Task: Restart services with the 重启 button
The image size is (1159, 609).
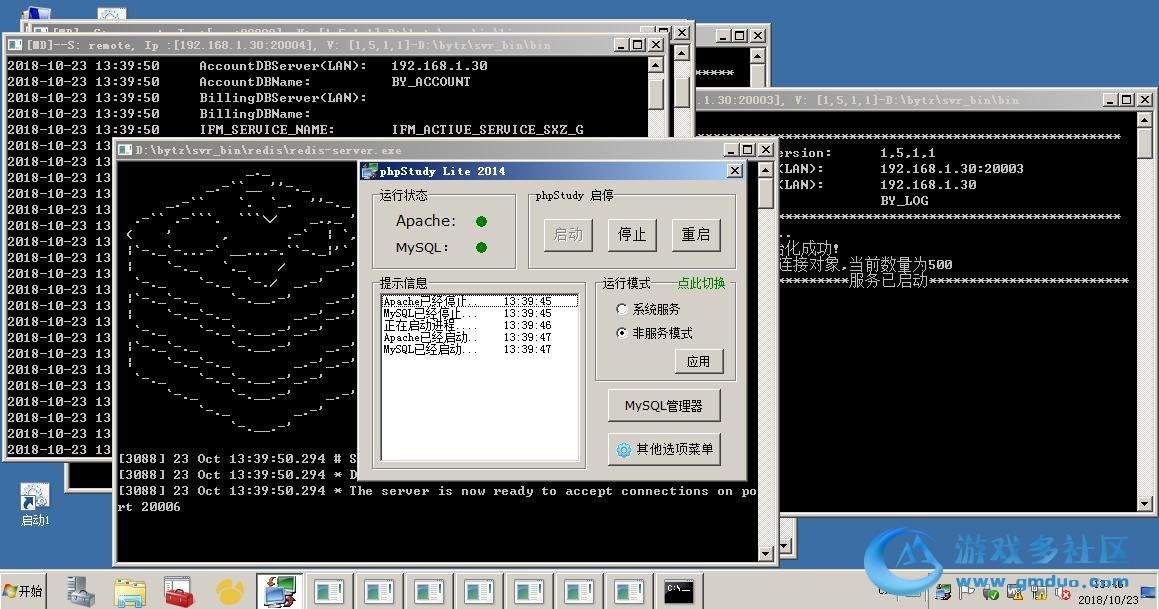Action: pyautogui.click(x=695, y=235)
